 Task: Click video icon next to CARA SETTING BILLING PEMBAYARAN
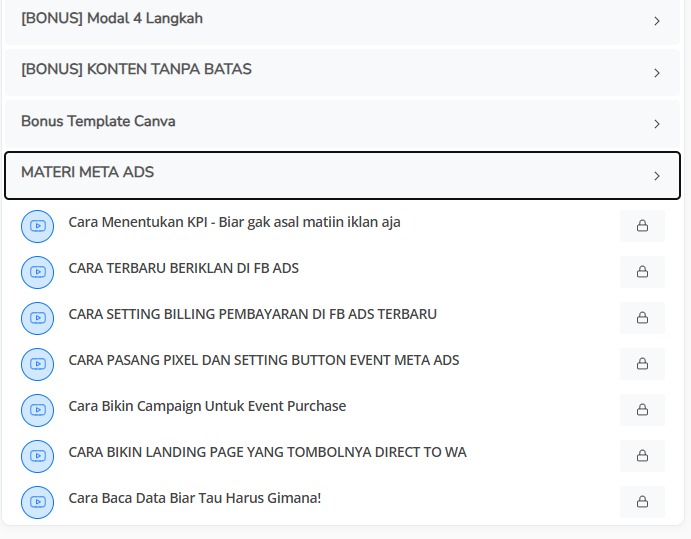pos(37,318)
